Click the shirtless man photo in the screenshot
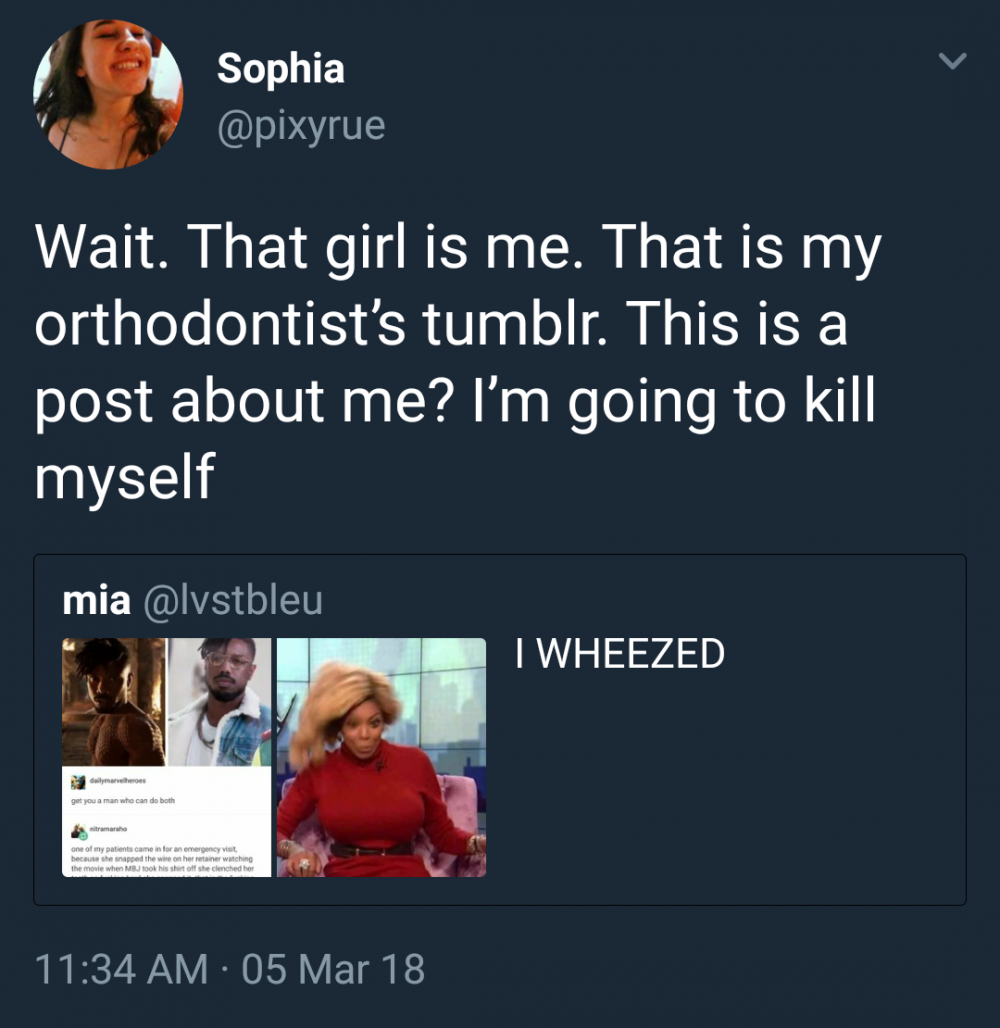 113,702
